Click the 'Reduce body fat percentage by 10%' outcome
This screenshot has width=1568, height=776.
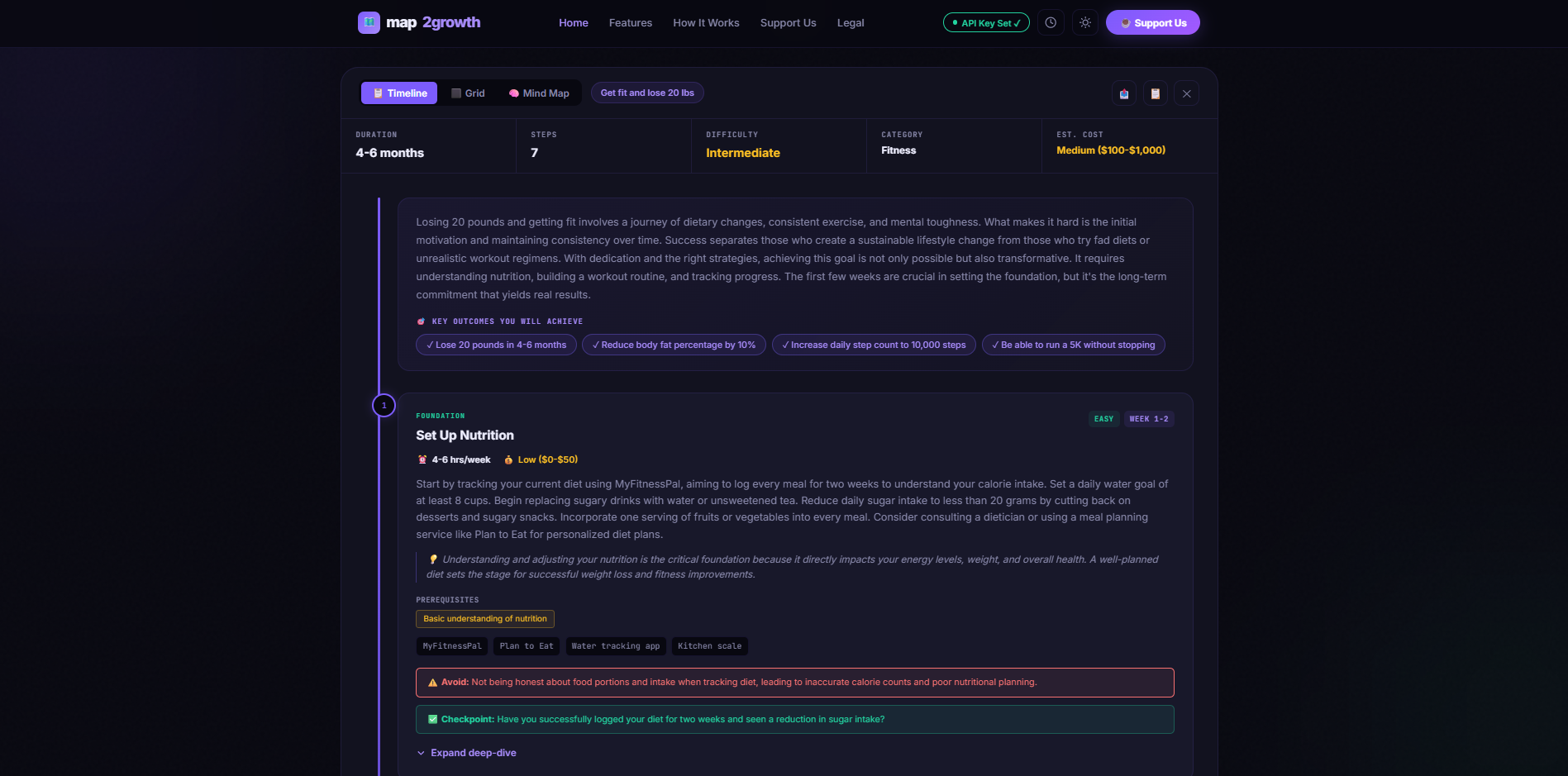674,345
